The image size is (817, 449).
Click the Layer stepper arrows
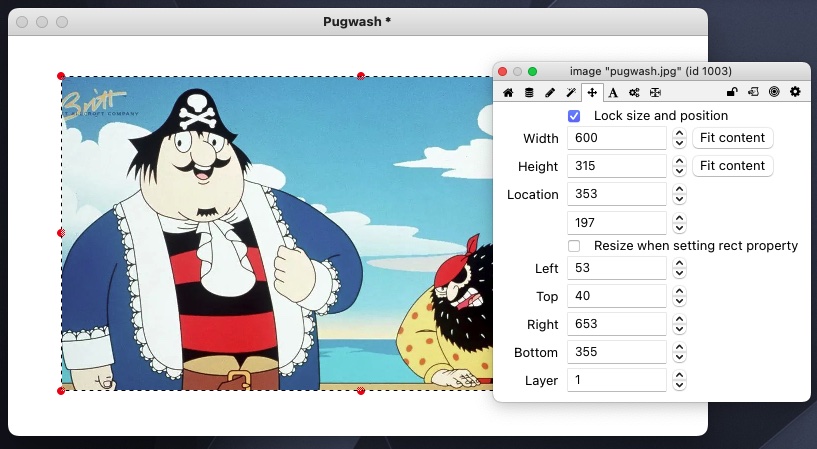(x=679, y=380)
